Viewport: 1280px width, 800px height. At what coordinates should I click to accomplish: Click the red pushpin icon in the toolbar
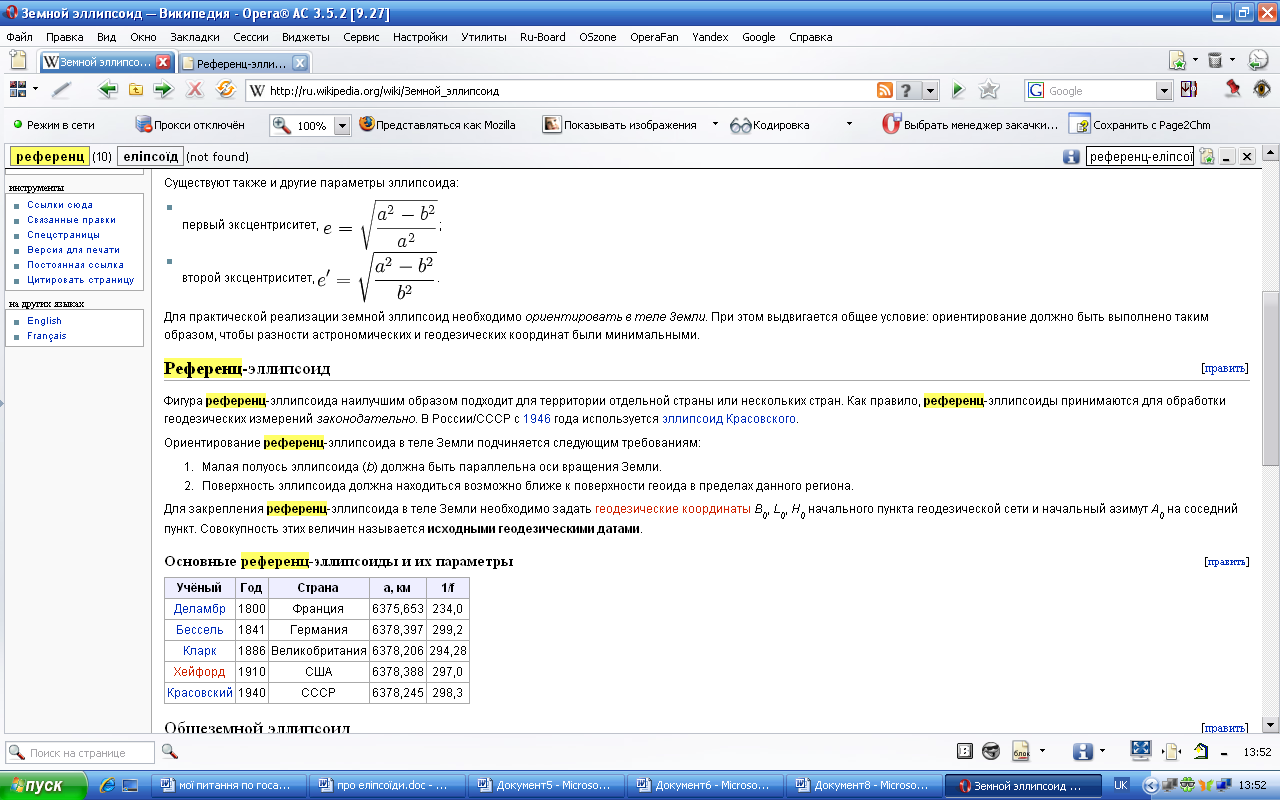point(1233,89)
